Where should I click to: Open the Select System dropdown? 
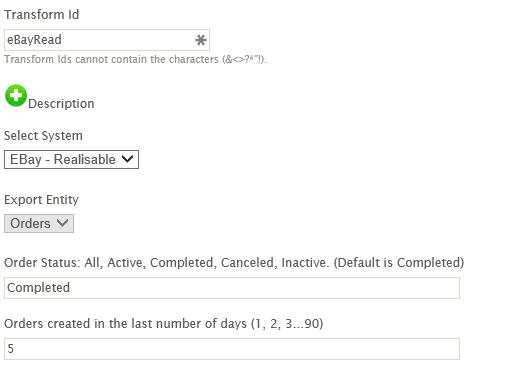[71, 160]
